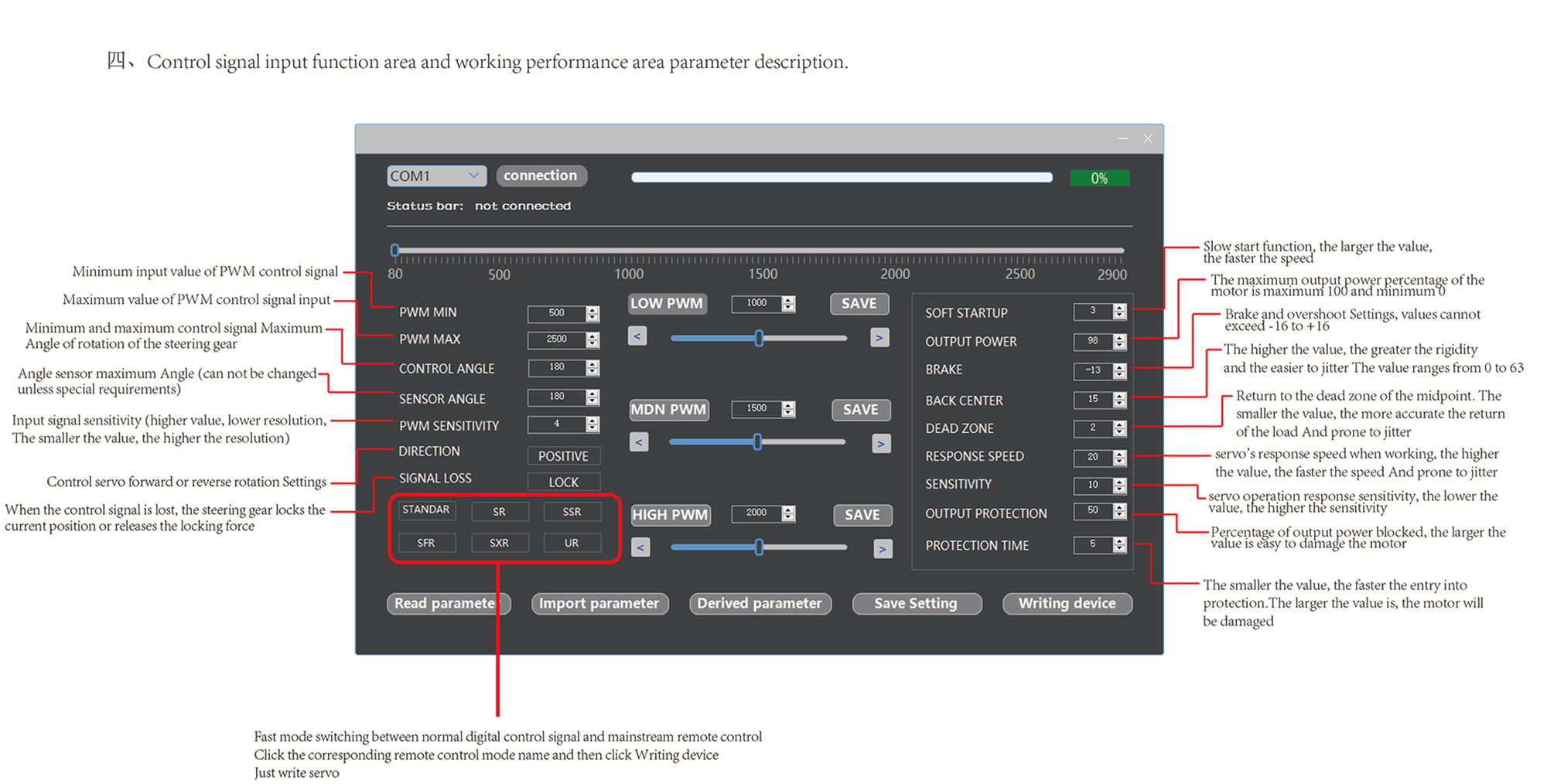Viewport: 1547px width, 784px height.
Task: Click the LOW PWM right arrow button
Action: click(x=879, y=338)
